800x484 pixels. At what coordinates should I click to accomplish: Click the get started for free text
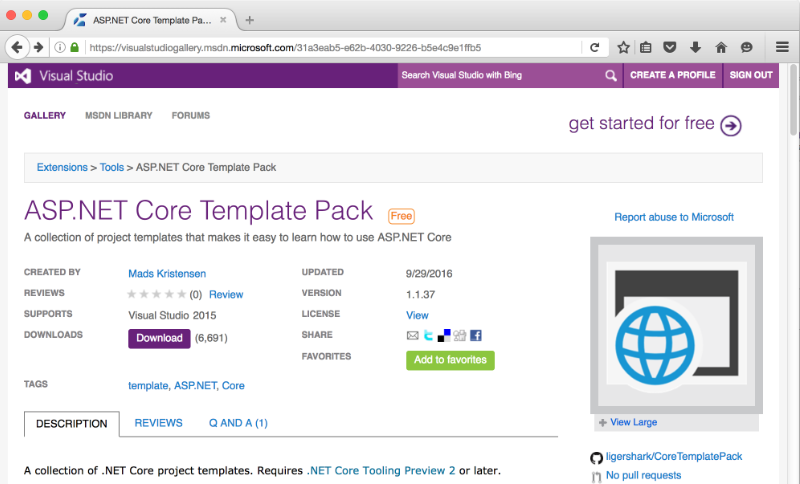pyautogui.click(x=641, y=123)
